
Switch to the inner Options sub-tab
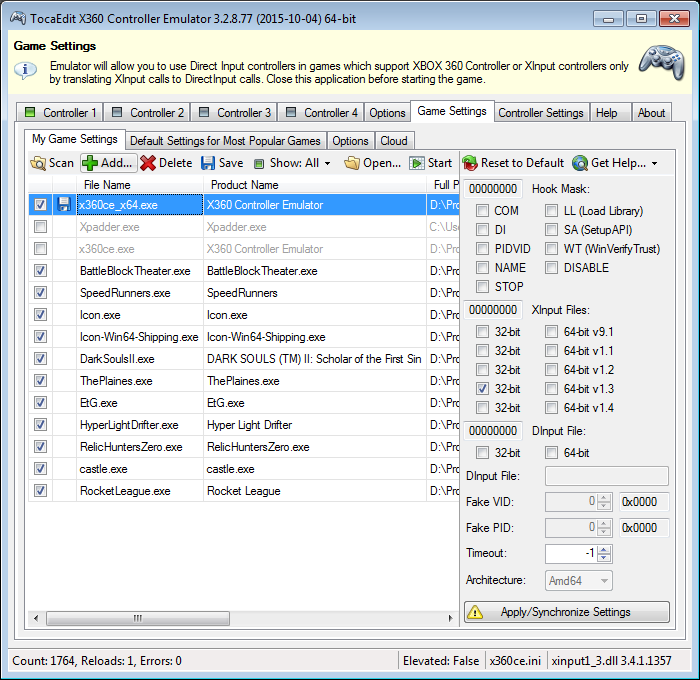pos(350,141)
